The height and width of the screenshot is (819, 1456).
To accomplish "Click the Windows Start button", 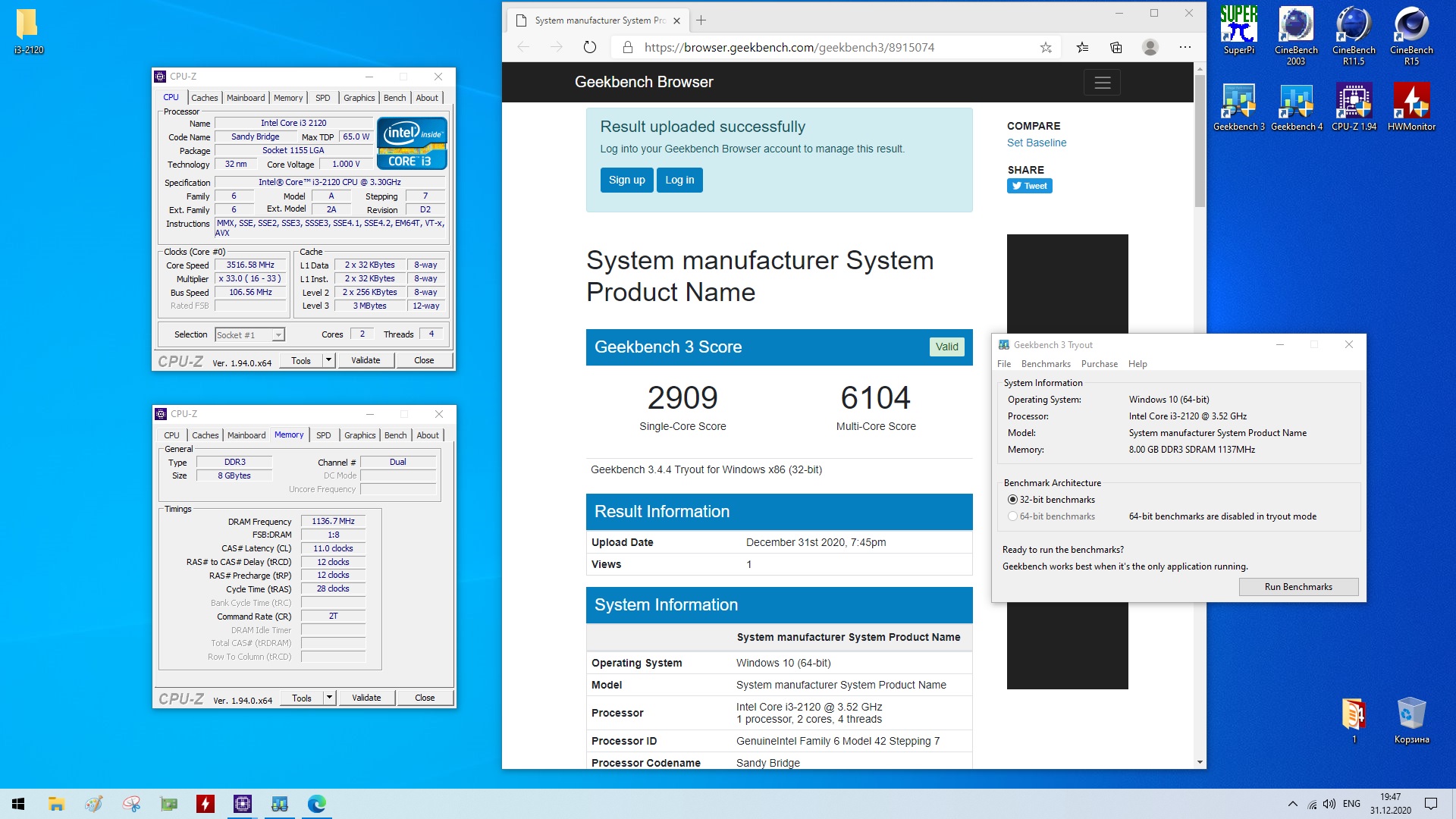I will pos(18,804).
